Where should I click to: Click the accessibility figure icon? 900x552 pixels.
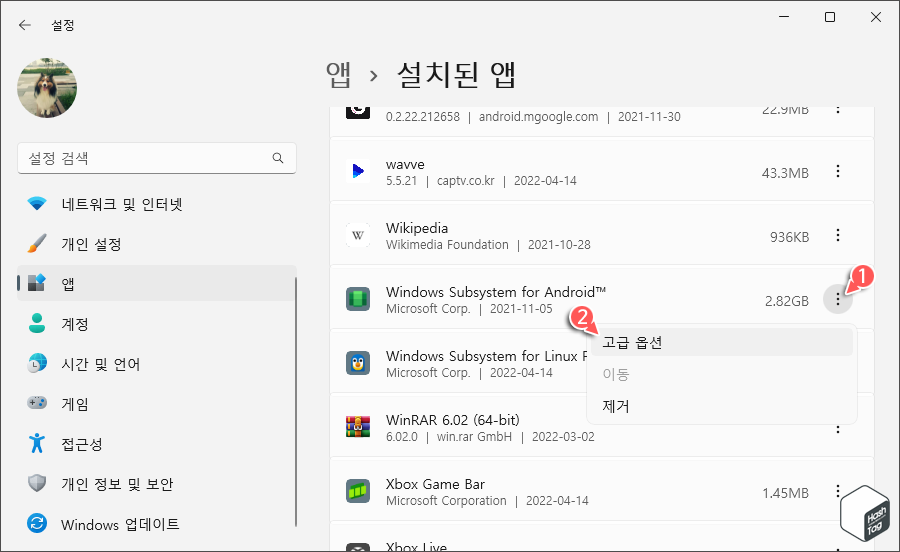(37, 443)
